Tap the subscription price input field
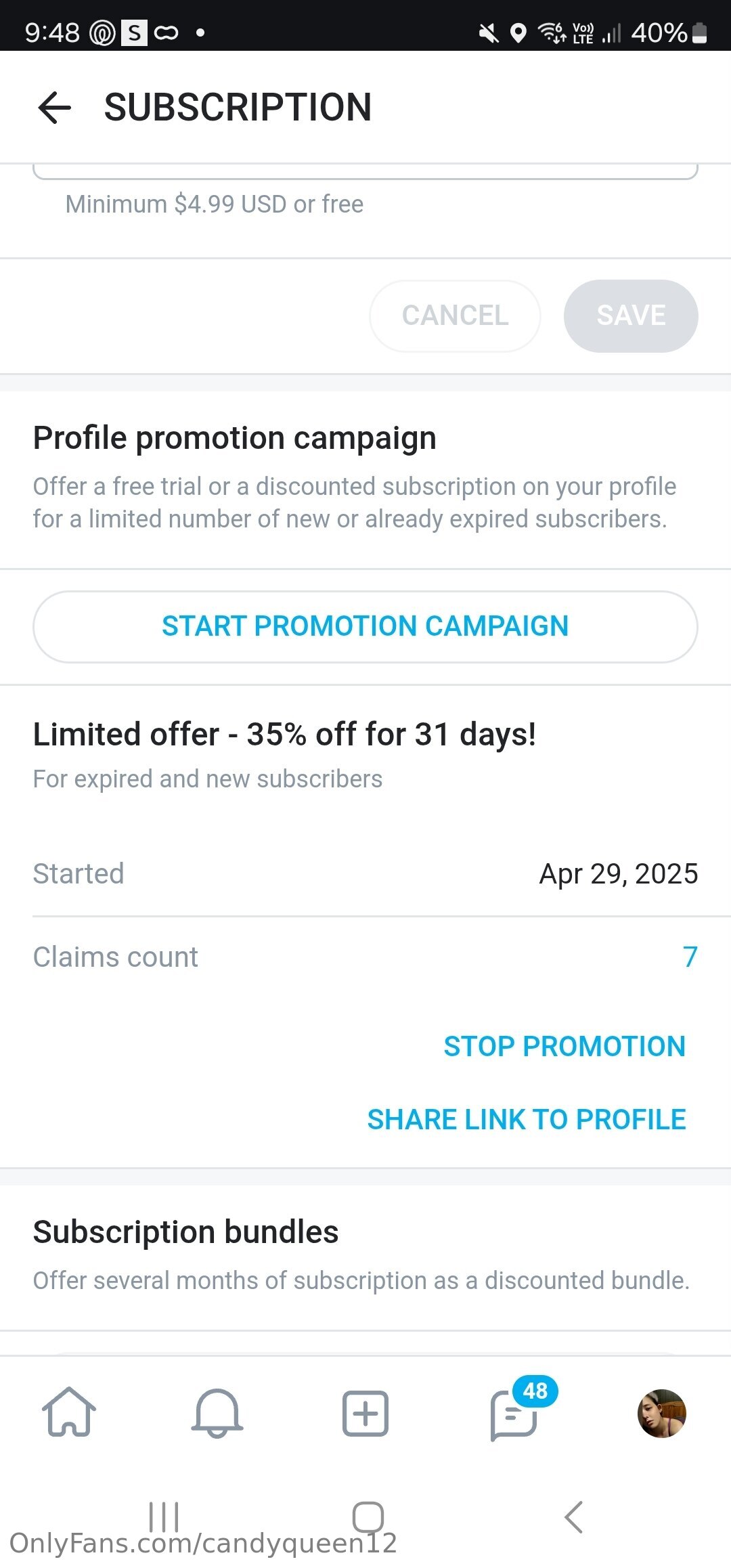This screenshot has width=731, height=1568. pos(365,171)
